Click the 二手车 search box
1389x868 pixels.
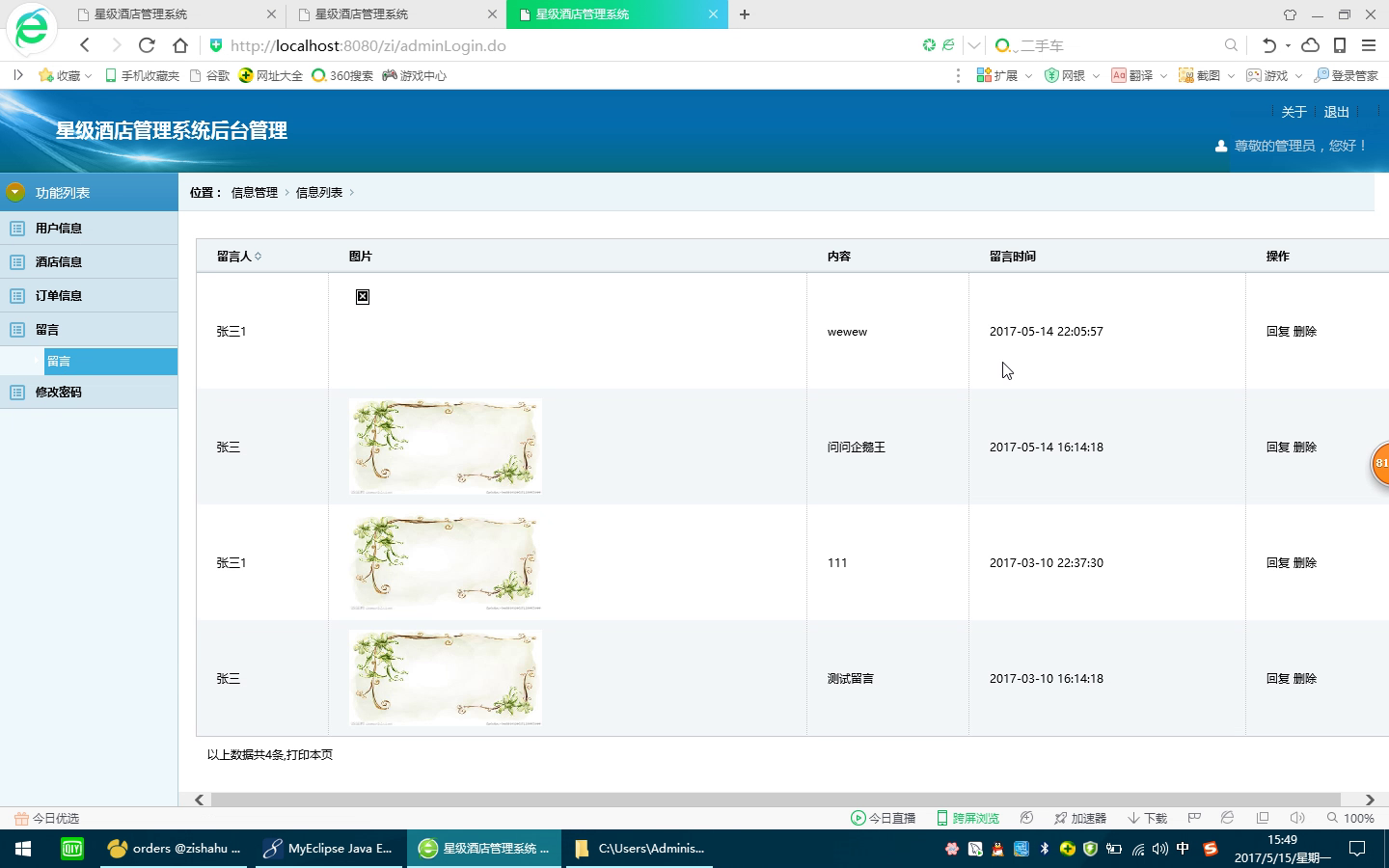point(1119,45)
